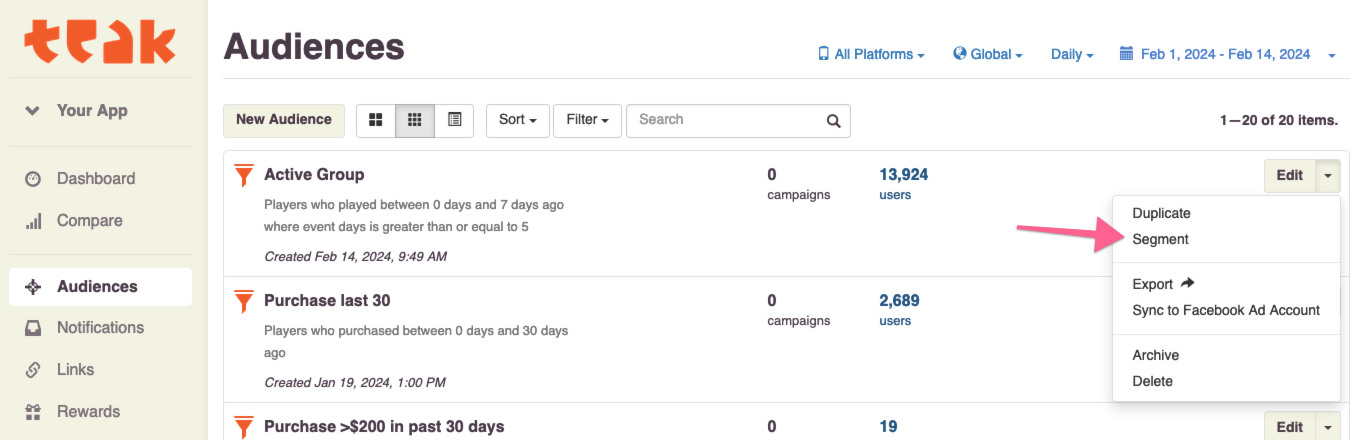Switch to compact grid view icon
1359x440 pixels.
click(x=415, y=120)
